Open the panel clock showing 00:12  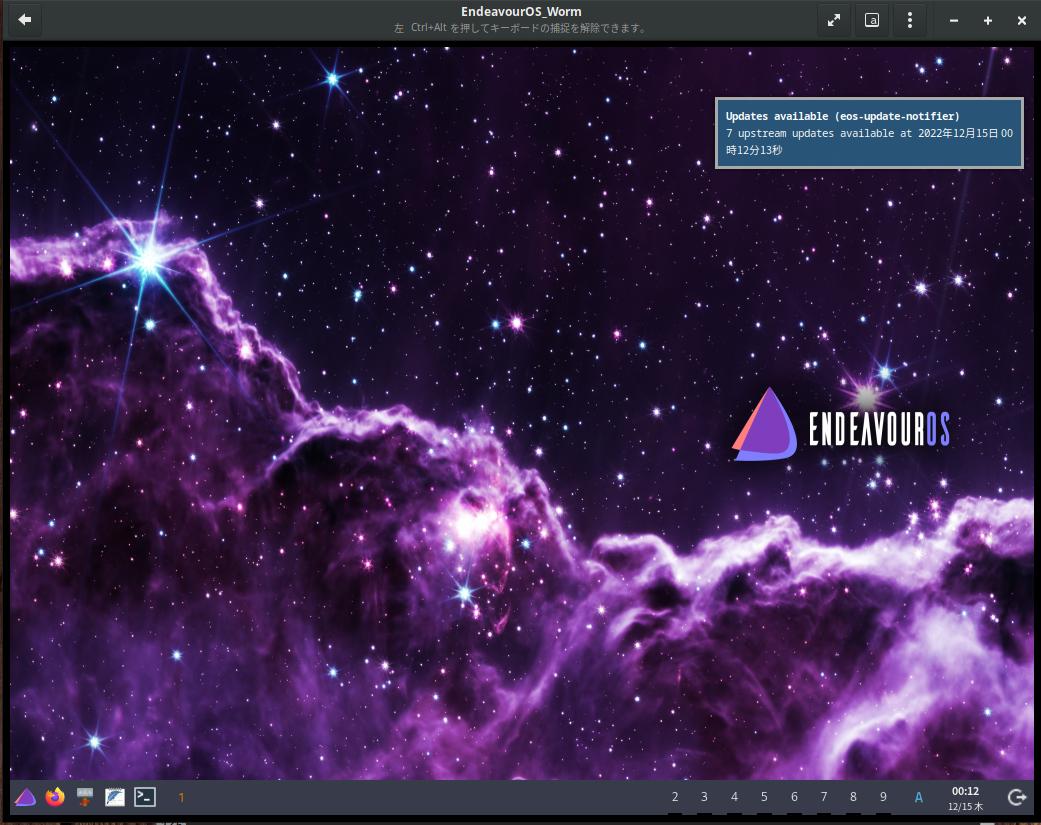965,798
